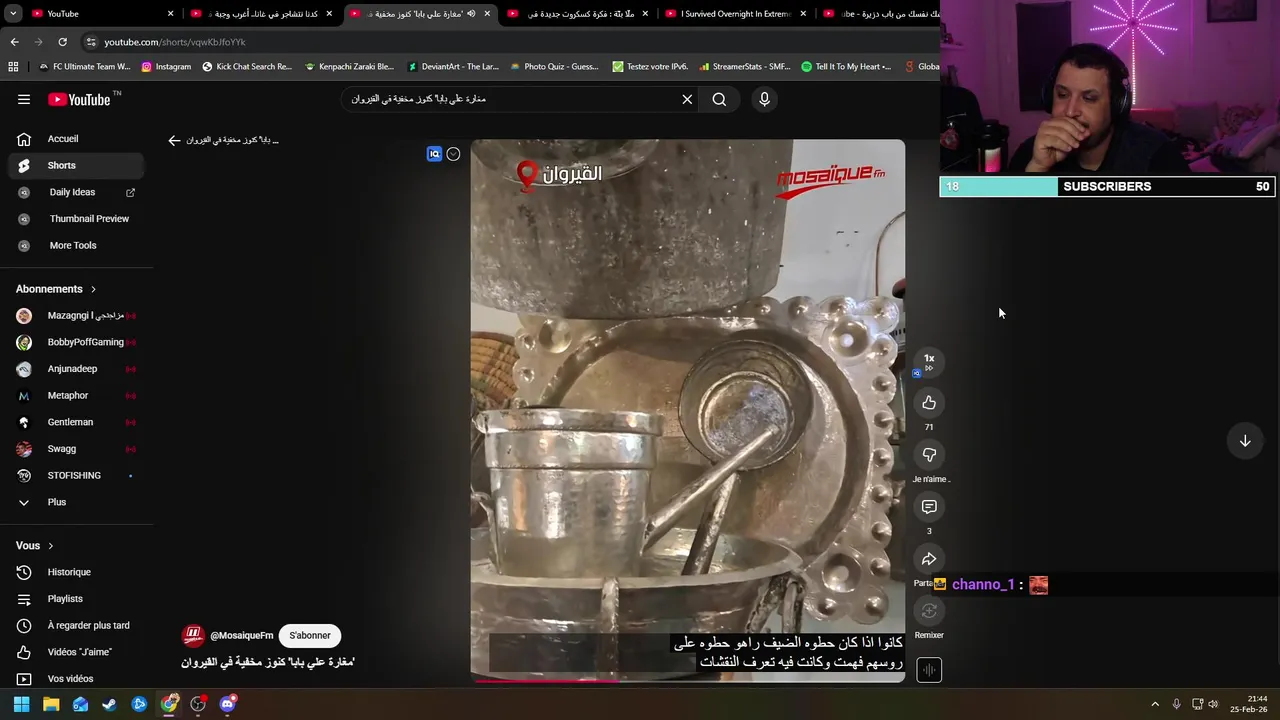The image size is (1280, 720).
Task: Open Windows Start menu
Action: tap(21, 704)
